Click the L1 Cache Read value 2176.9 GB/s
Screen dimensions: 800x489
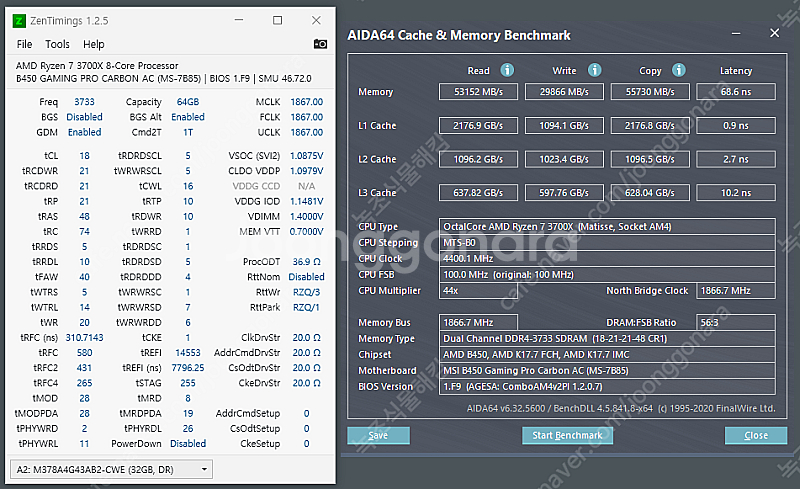[x=478, y=126]
